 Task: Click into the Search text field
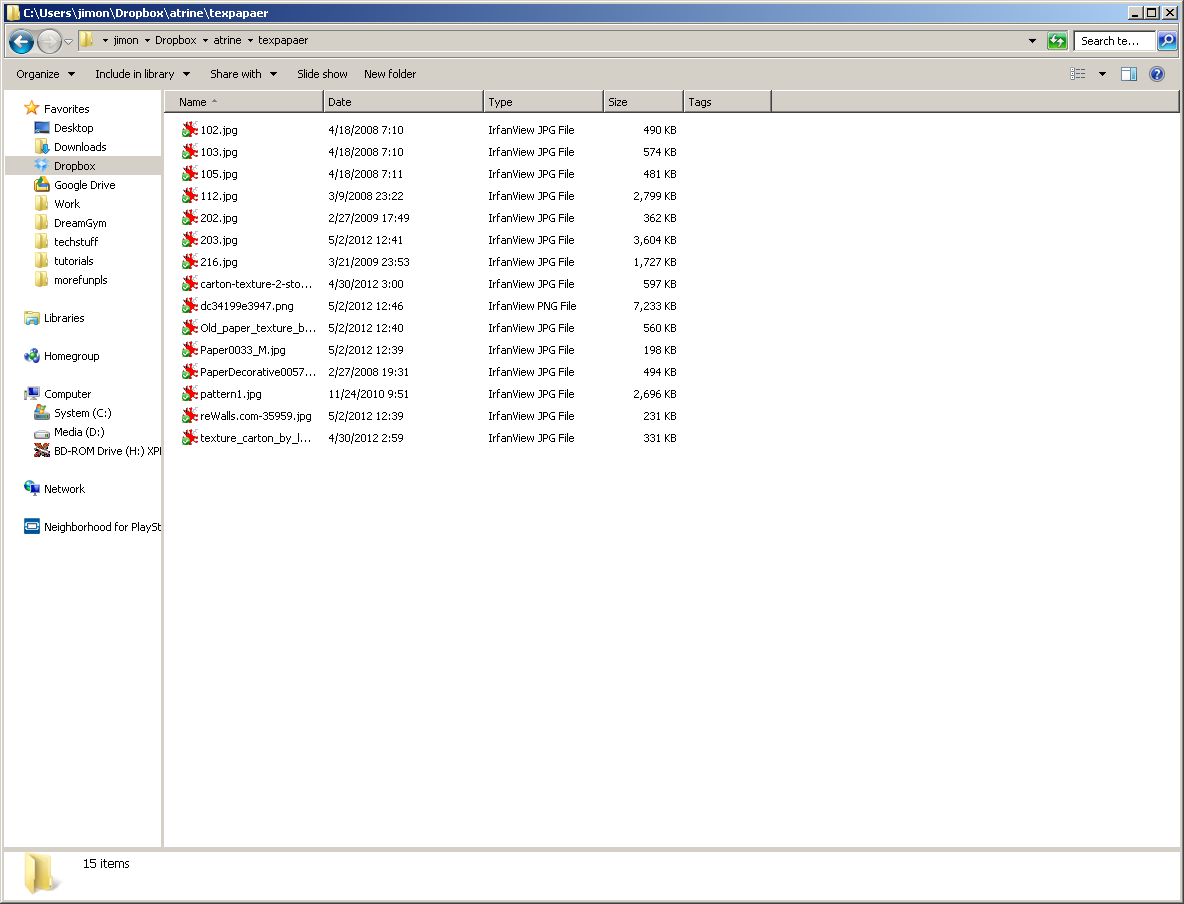point(1113,41)
